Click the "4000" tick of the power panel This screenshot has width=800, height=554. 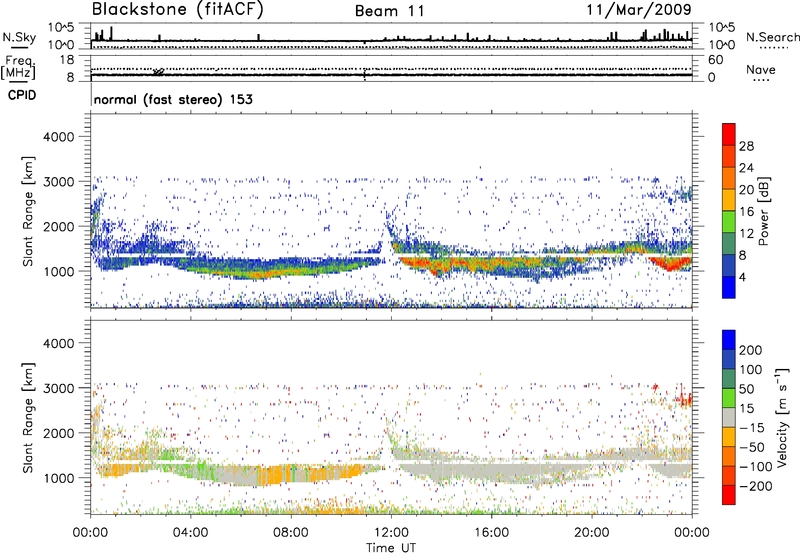tap(58, 137)
